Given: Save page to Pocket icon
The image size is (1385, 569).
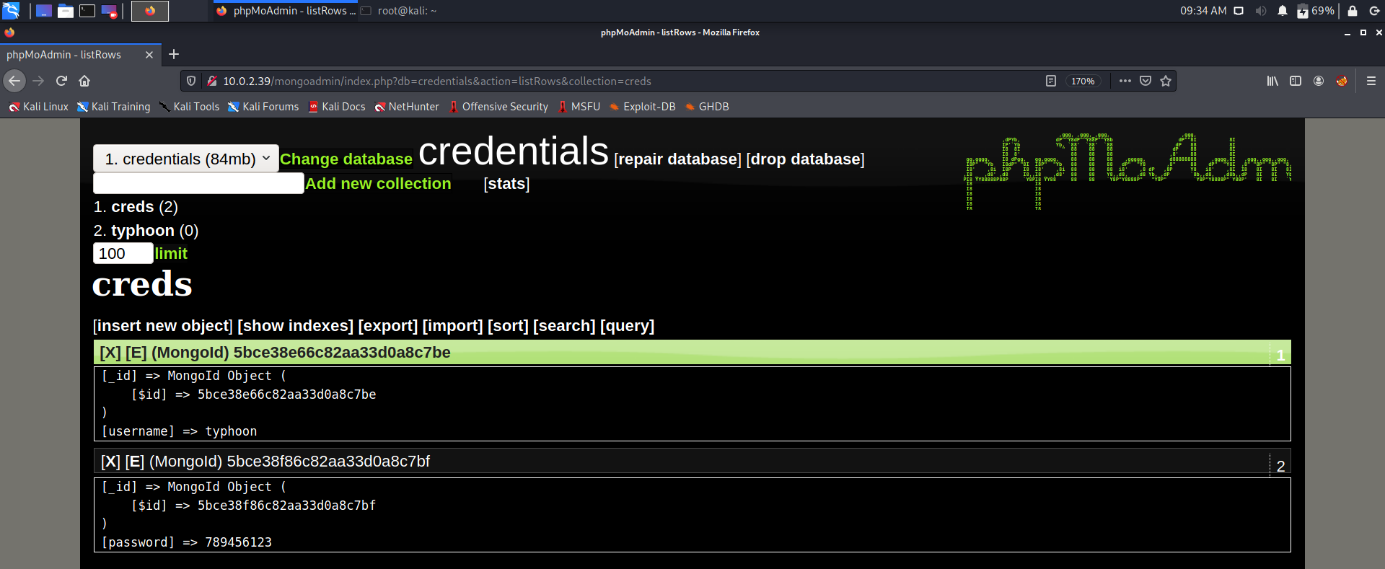Looking at the screenshot, I should coord(1146,81).
